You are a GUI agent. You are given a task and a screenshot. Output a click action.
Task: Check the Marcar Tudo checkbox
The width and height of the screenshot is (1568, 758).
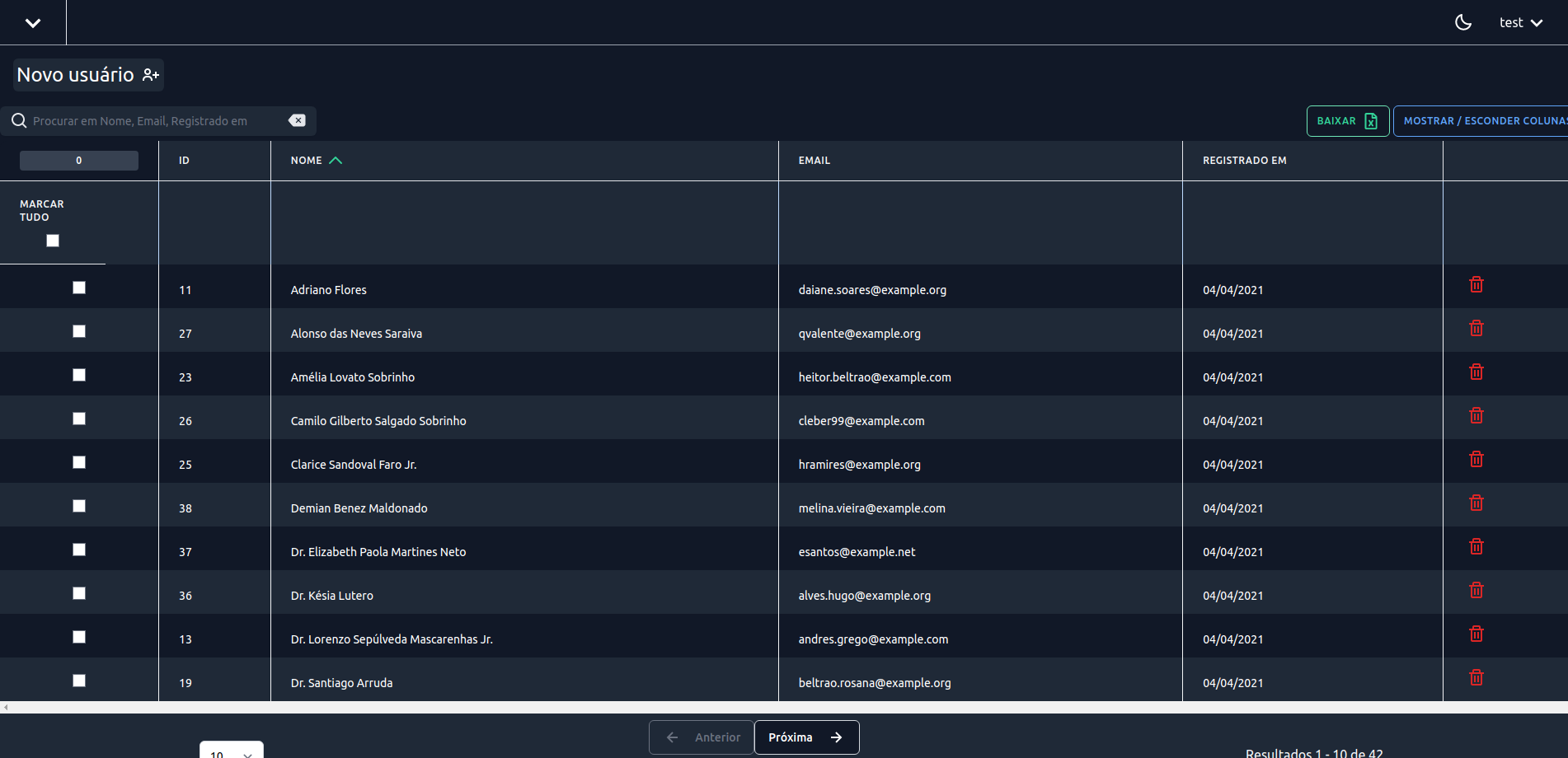(x=53, y=241)
